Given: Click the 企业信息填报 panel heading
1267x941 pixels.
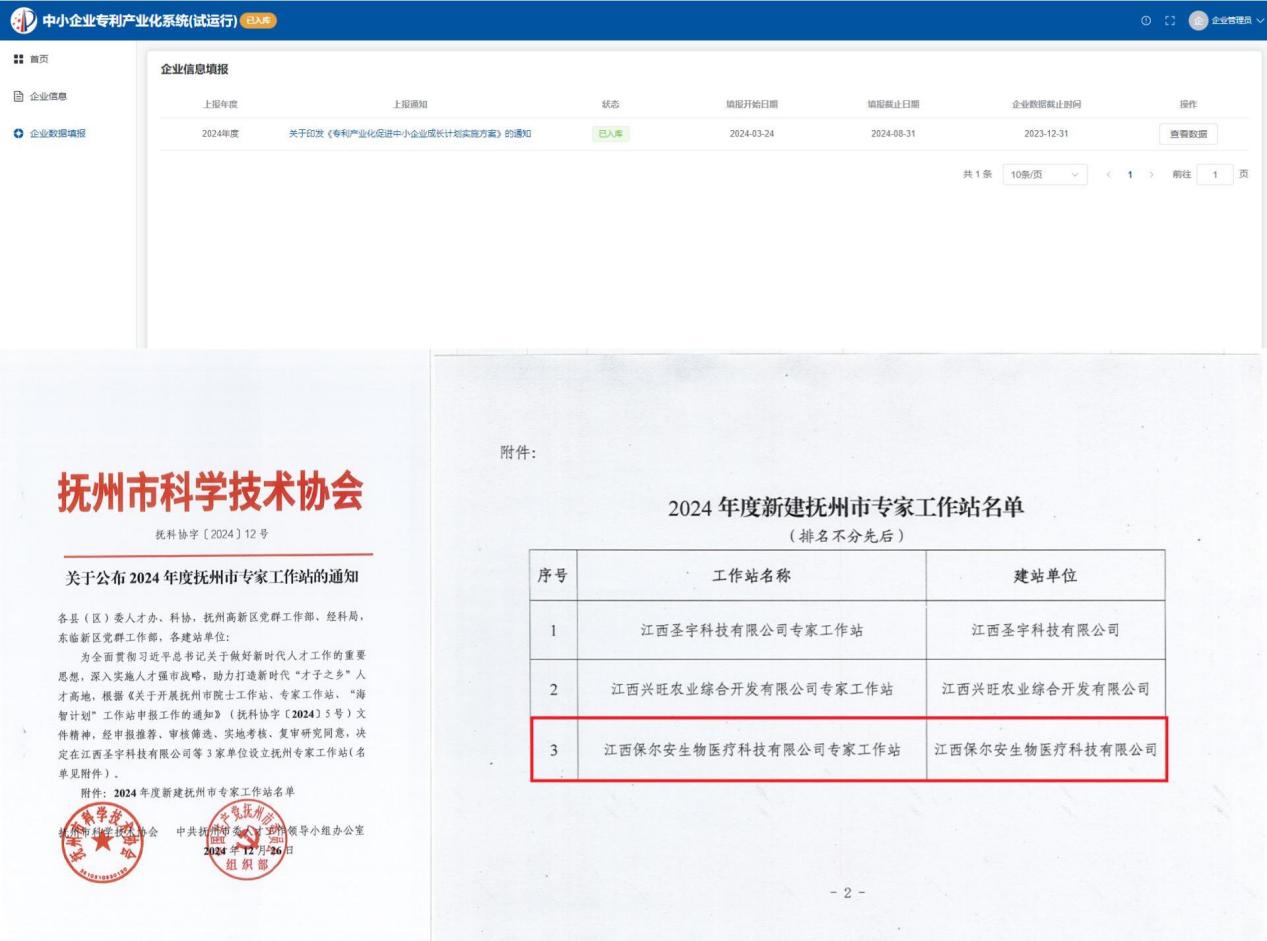Looking at the screenshot, I should point(194,69).
